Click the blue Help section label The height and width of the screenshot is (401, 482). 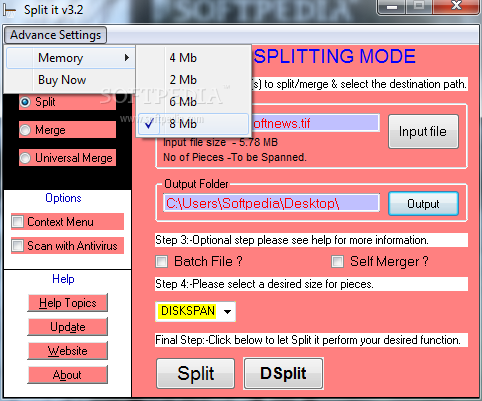click(x=63, y=279)
